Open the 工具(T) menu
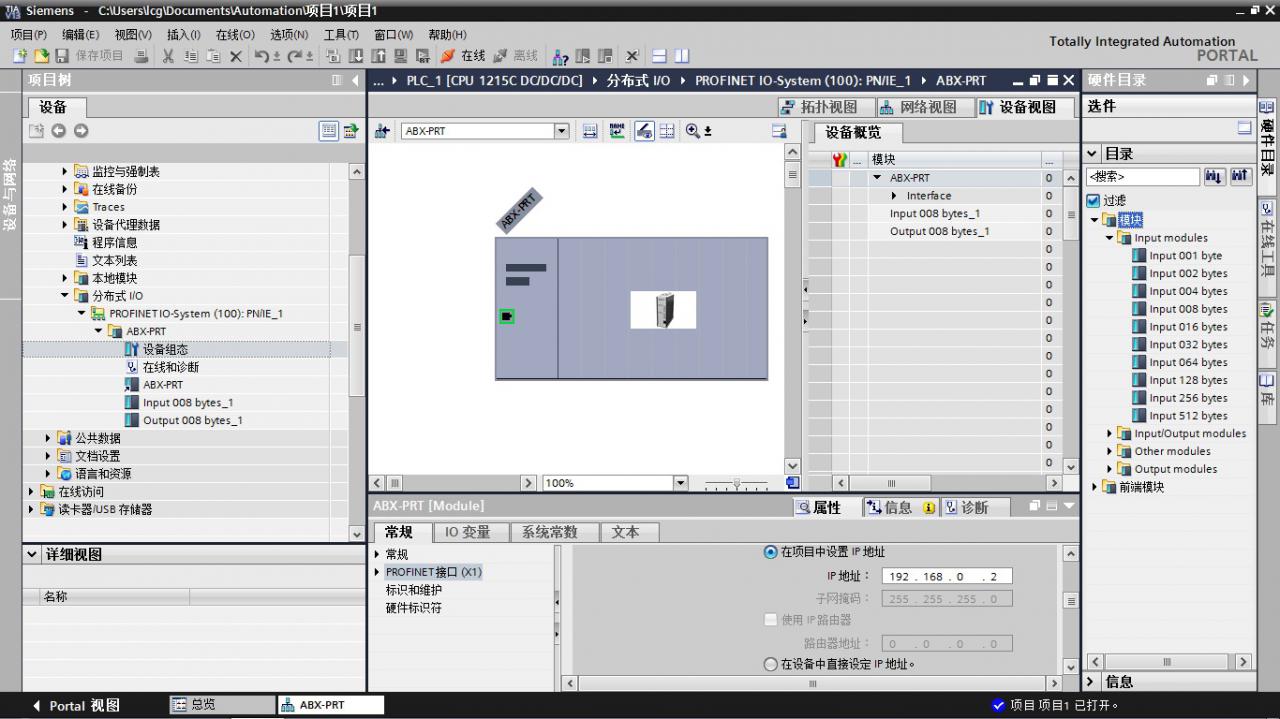The width and height of the screenshot is (1280, 719). 341,34
